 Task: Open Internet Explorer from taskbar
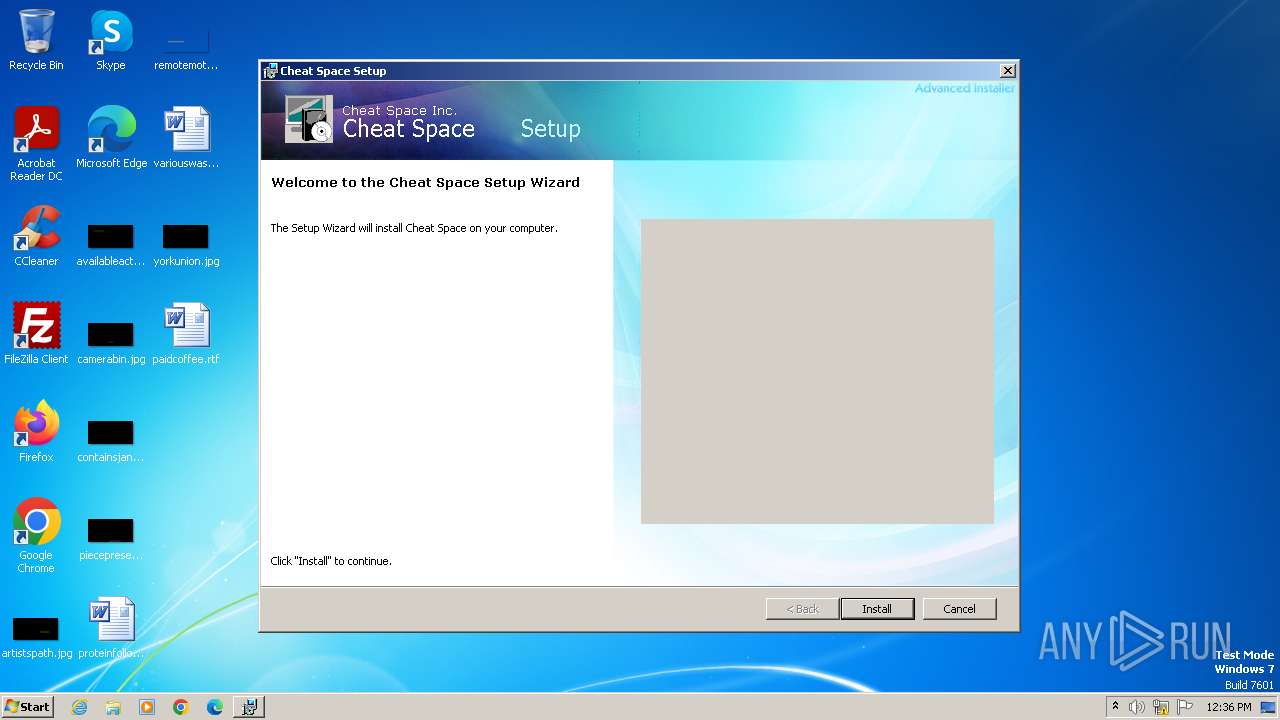tap(79, 707)
